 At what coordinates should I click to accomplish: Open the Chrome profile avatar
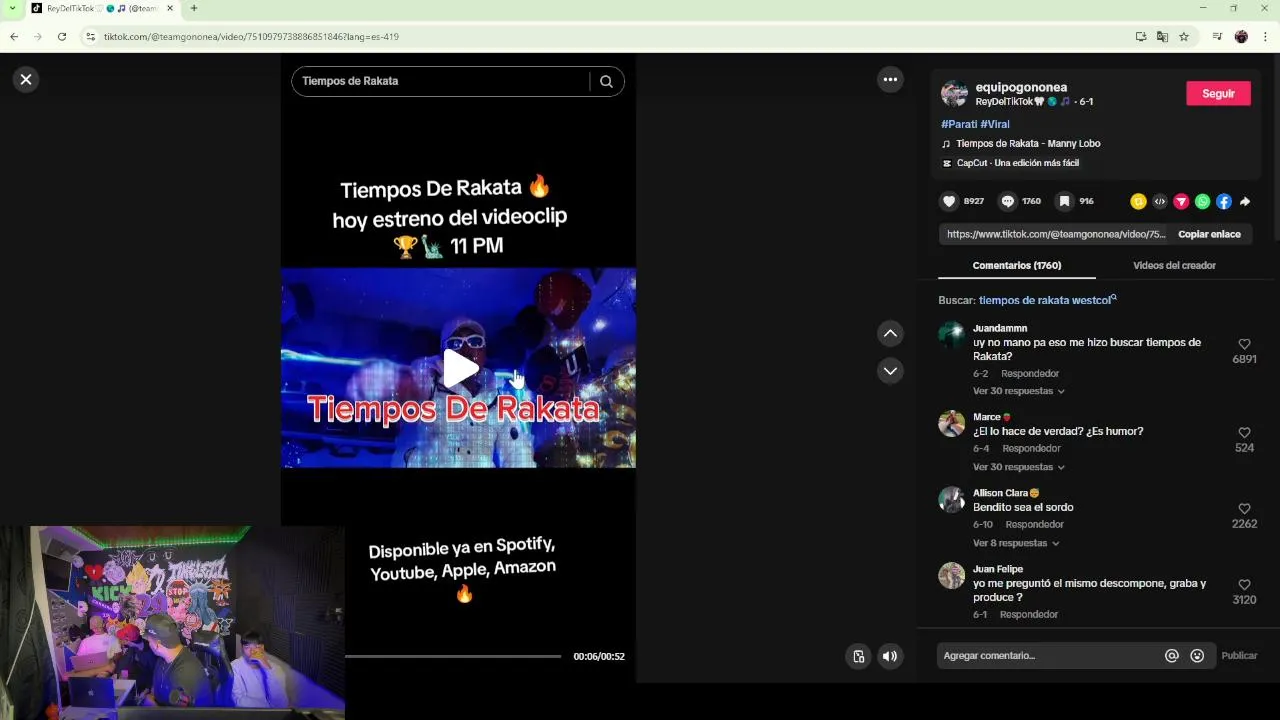pos(1241,37)
